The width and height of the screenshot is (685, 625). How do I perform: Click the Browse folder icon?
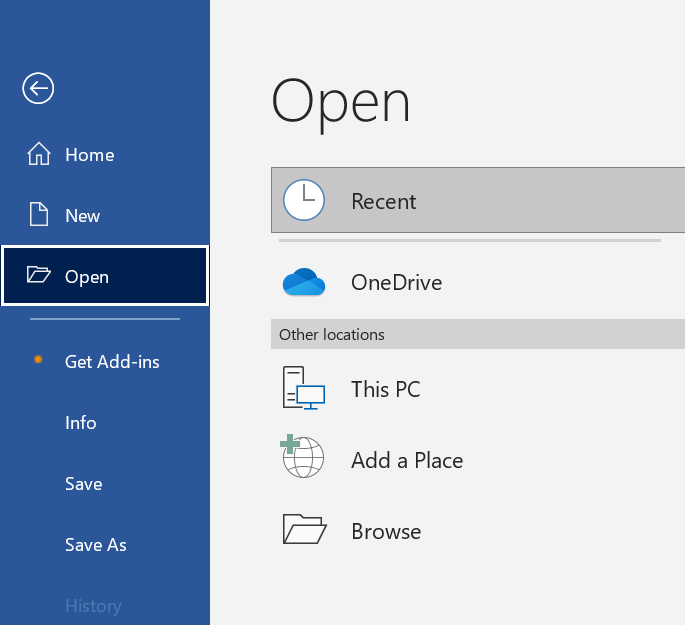[x=304, y=530]
